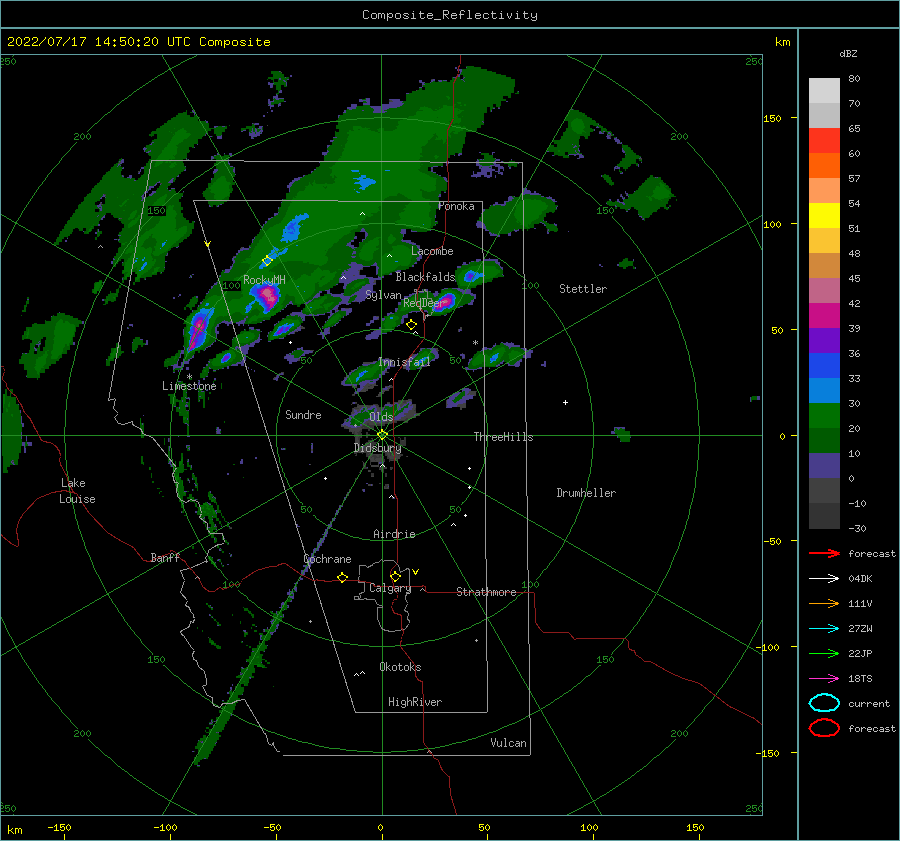
Task: Select the lightest gray 80 dBZ swatch
Action: coord(824,91)
